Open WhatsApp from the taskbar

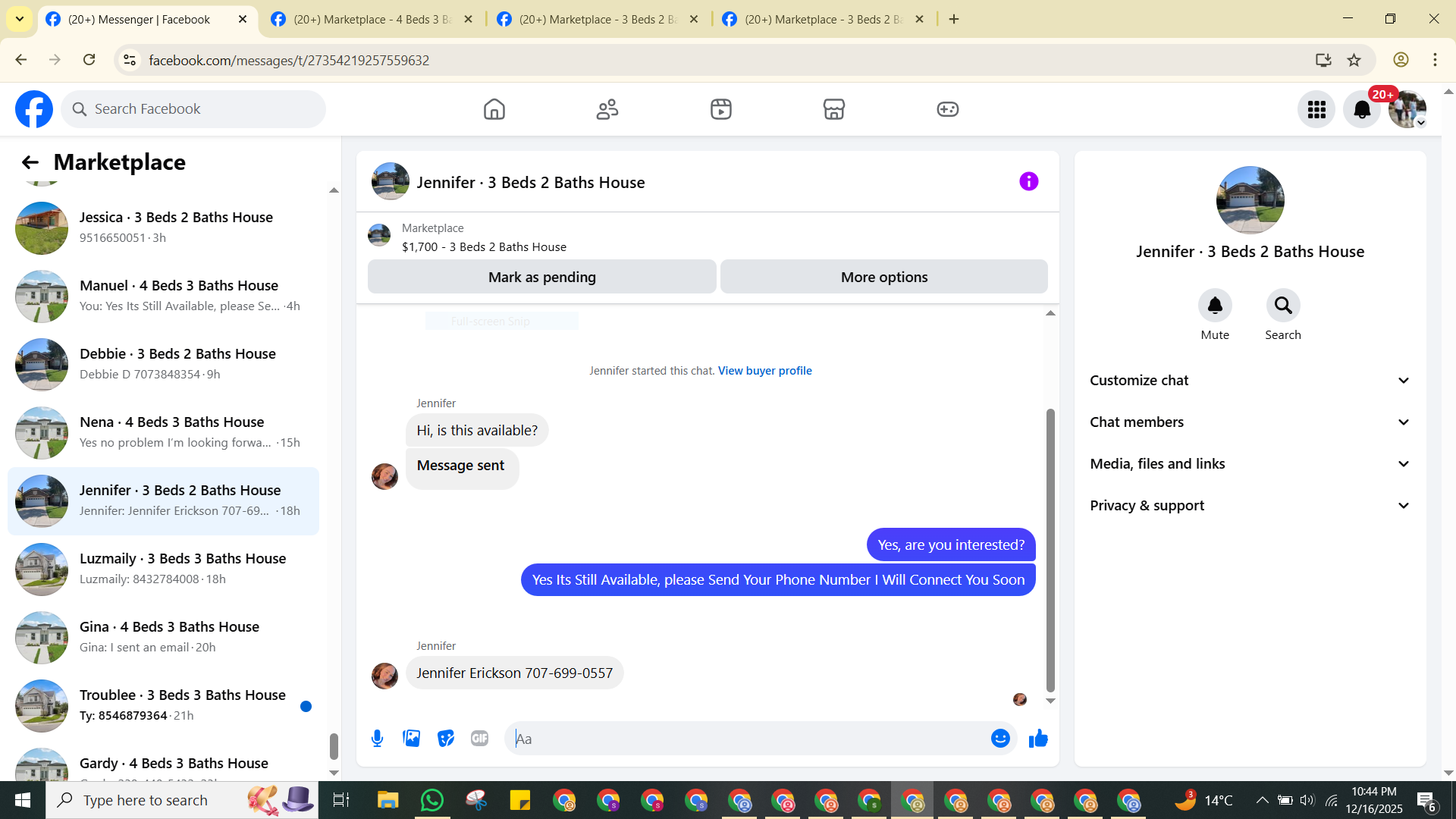point(431,800)
